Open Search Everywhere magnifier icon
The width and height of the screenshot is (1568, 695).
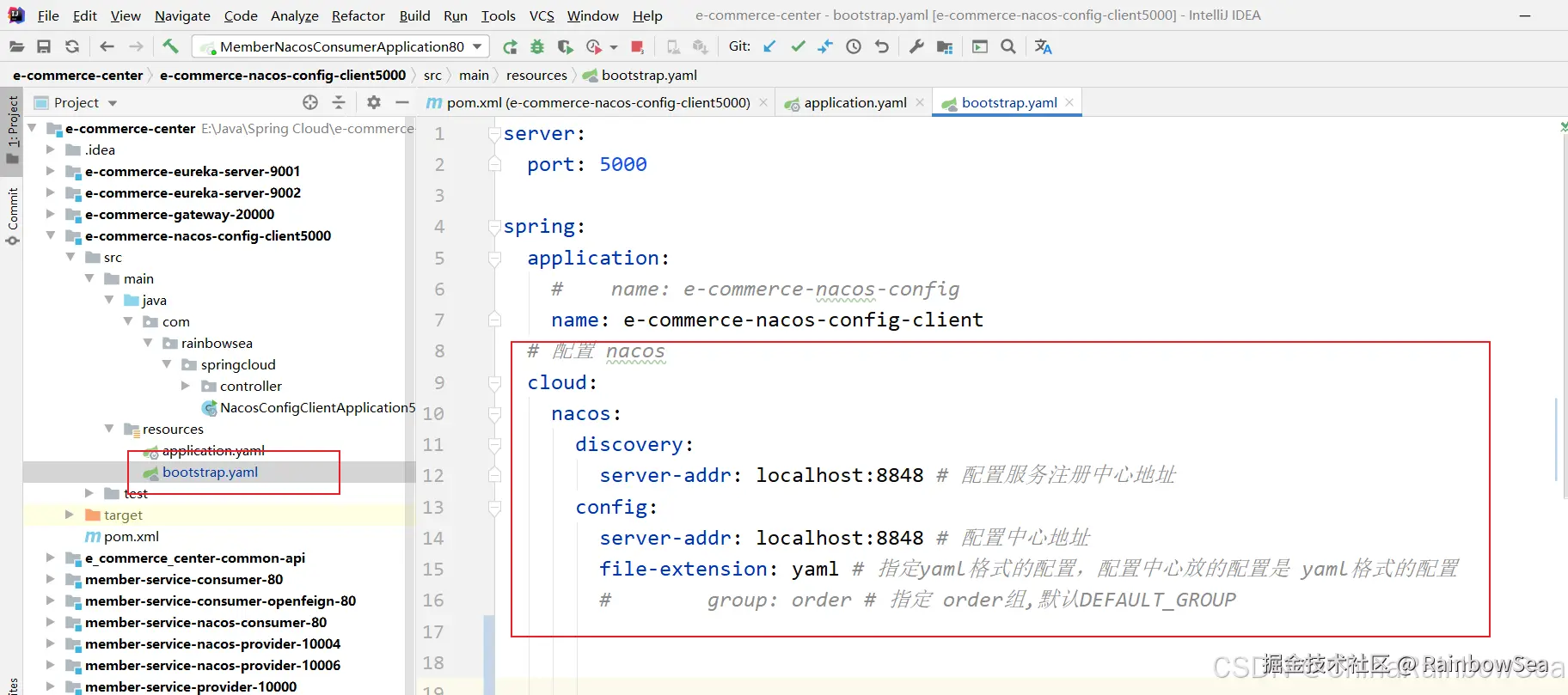(1008, 46)
